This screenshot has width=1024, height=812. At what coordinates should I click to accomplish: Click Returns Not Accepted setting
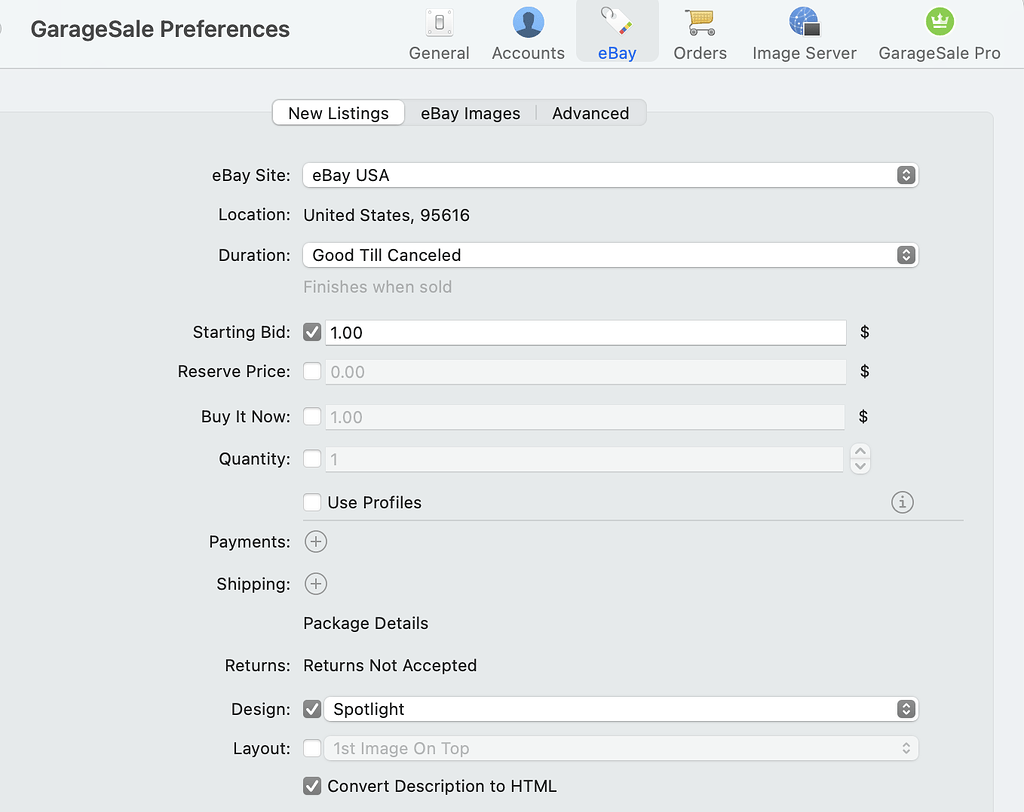pos(390,665)
